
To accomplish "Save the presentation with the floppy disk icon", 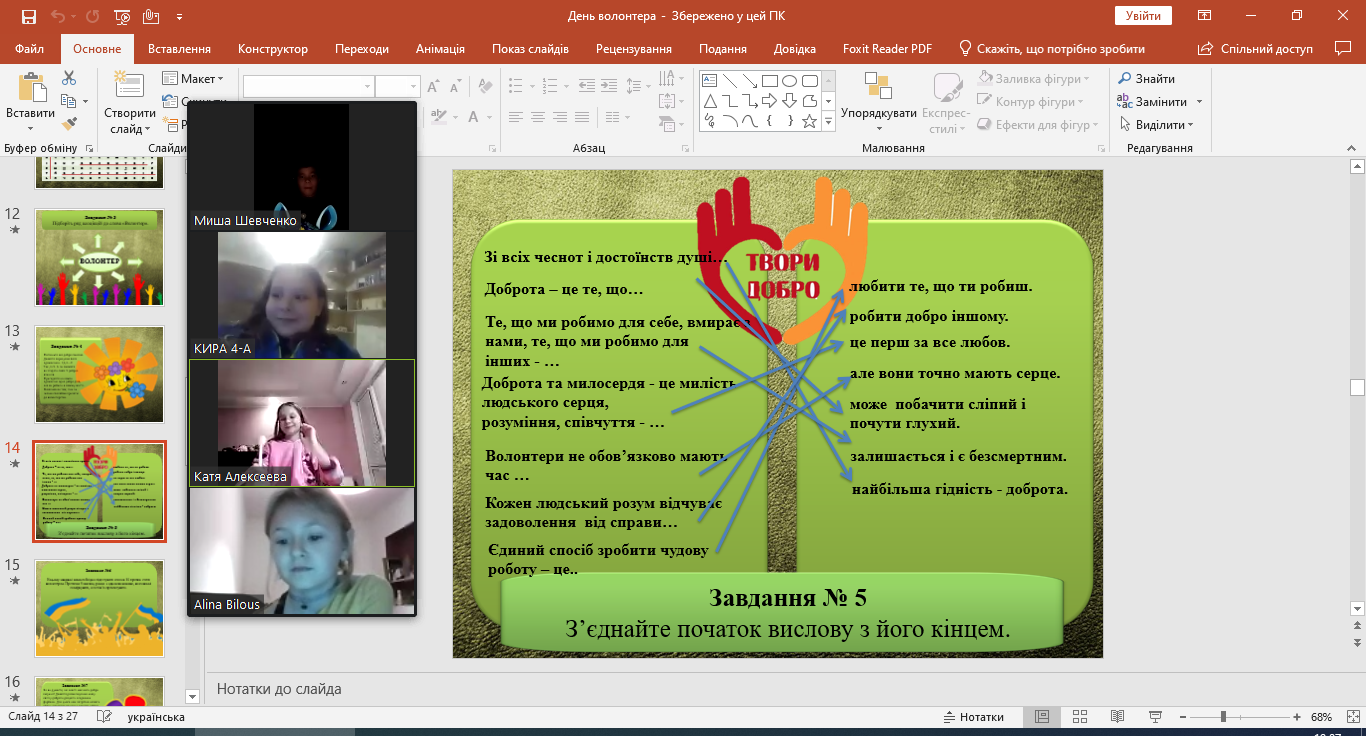I will 29,17.
